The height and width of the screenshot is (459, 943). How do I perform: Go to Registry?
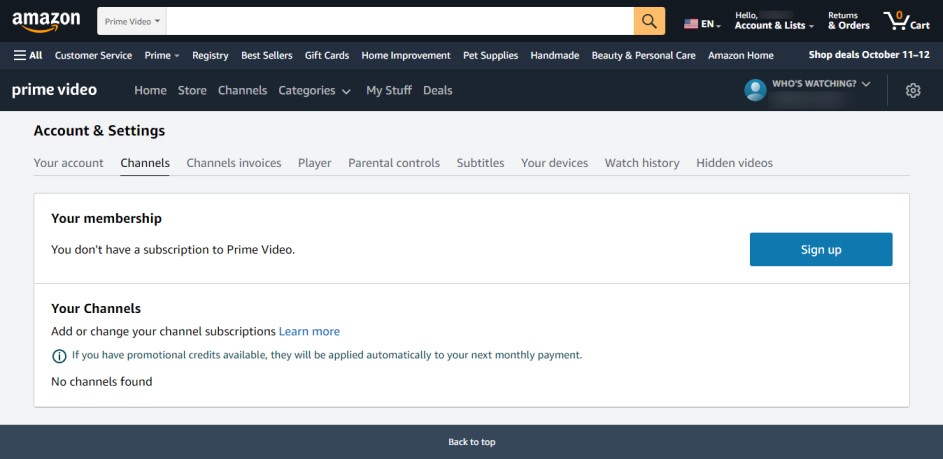pos(210,55)
